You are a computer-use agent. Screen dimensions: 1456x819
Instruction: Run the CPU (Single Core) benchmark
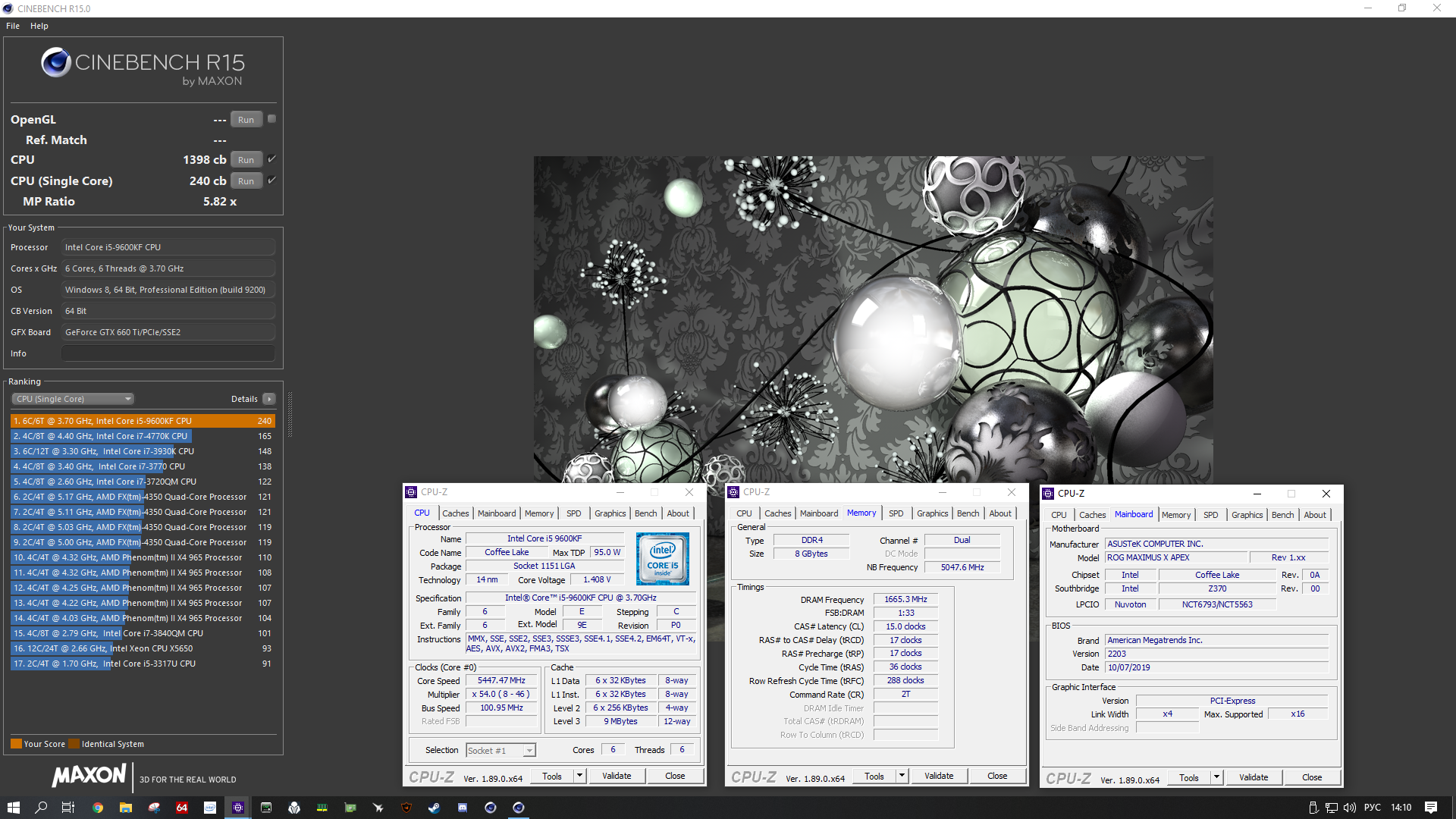click(x=246, y=181)
